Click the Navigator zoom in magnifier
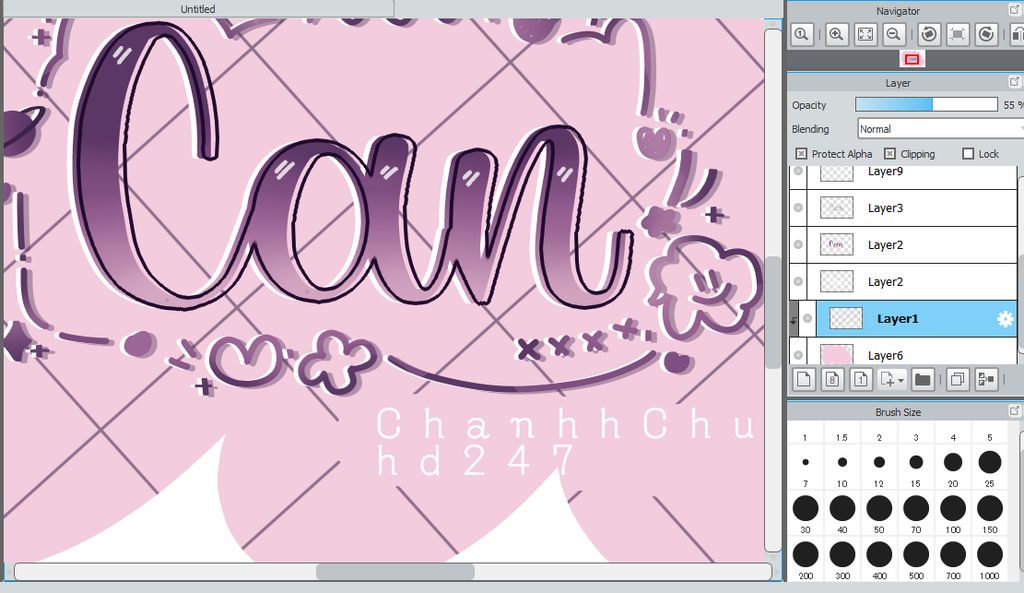The width and height of the screenshot is (1024, 593). pos(836,34)
